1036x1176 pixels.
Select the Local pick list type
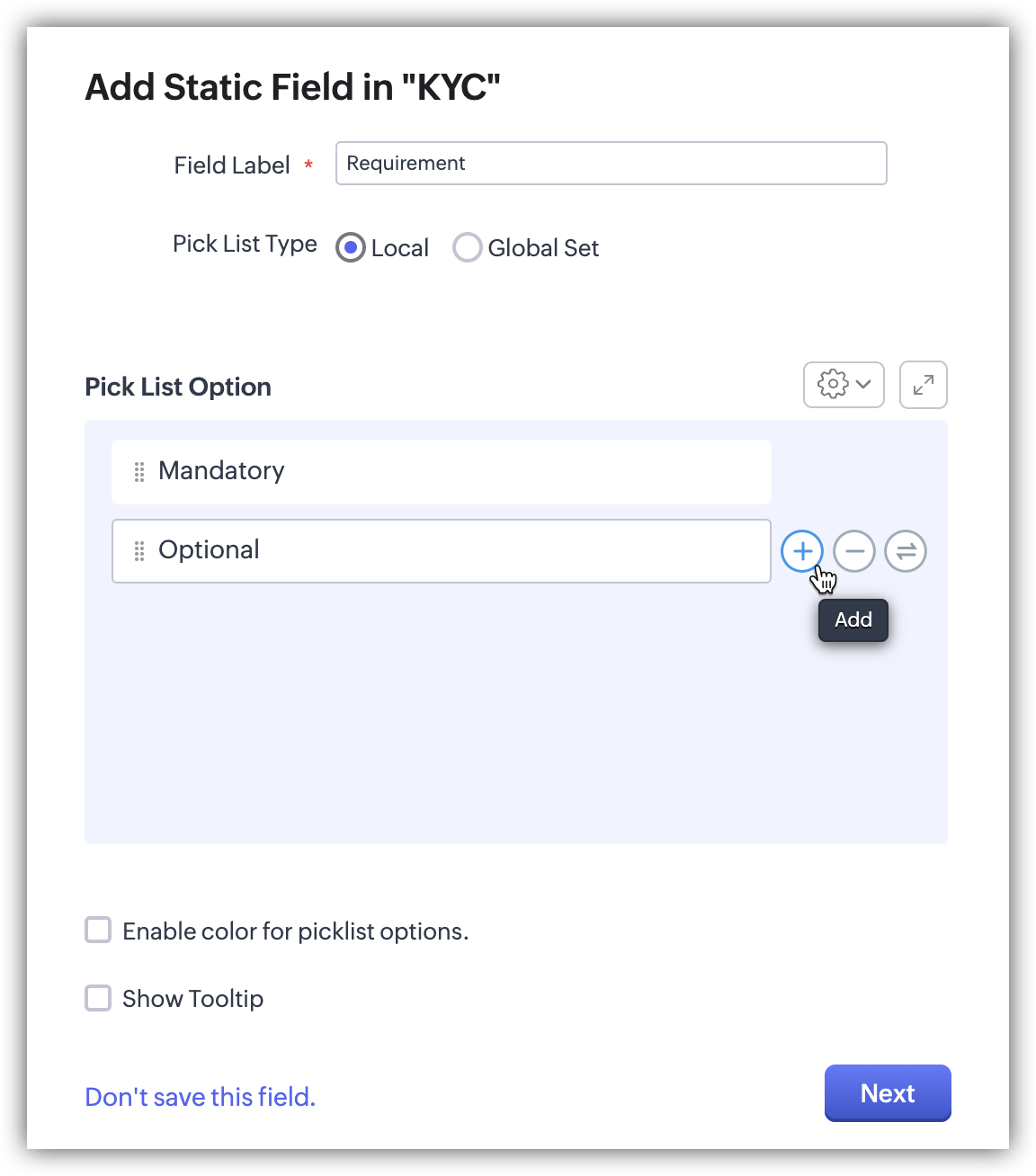tap(351, 247)
